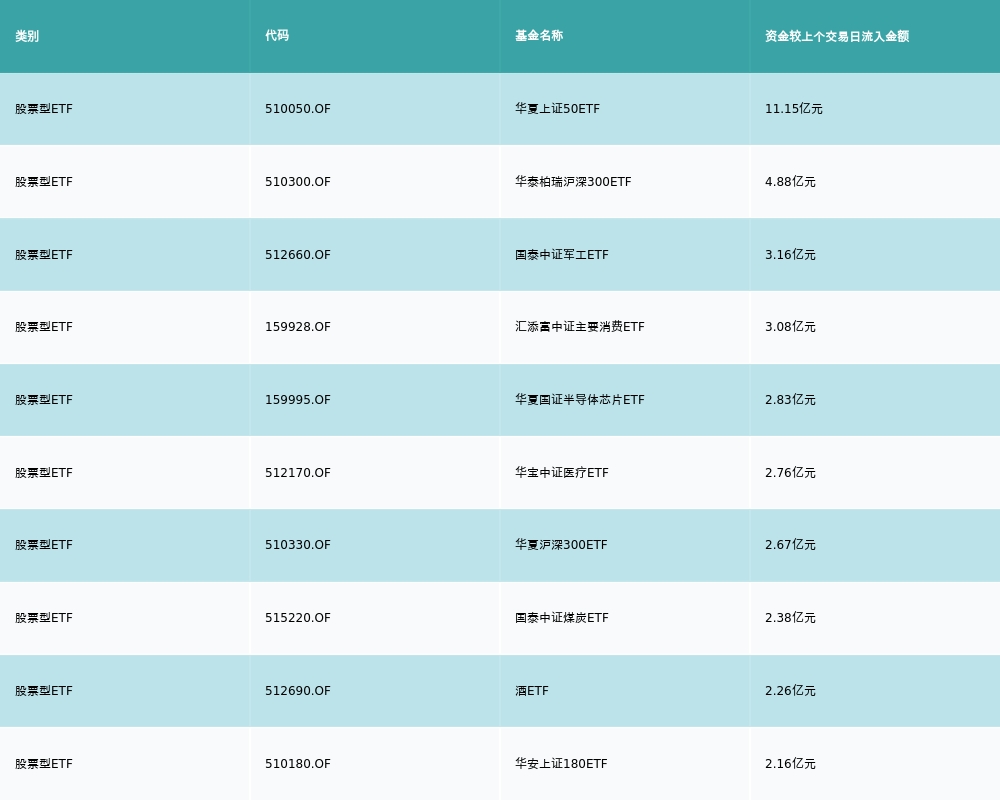Select inflow amount 2.76亿元
Screen dimensions: 1000x800
click(x=790, y=473)
